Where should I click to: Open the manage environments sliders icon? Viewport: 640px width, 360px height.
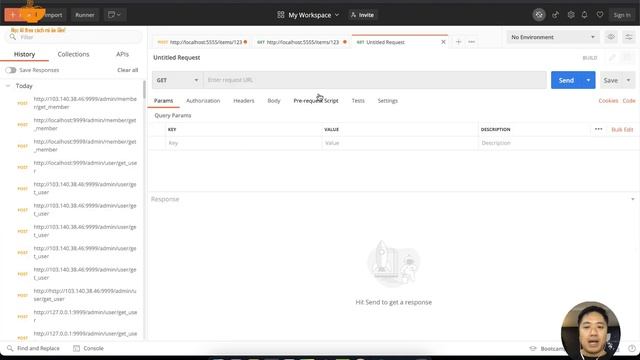629,37
